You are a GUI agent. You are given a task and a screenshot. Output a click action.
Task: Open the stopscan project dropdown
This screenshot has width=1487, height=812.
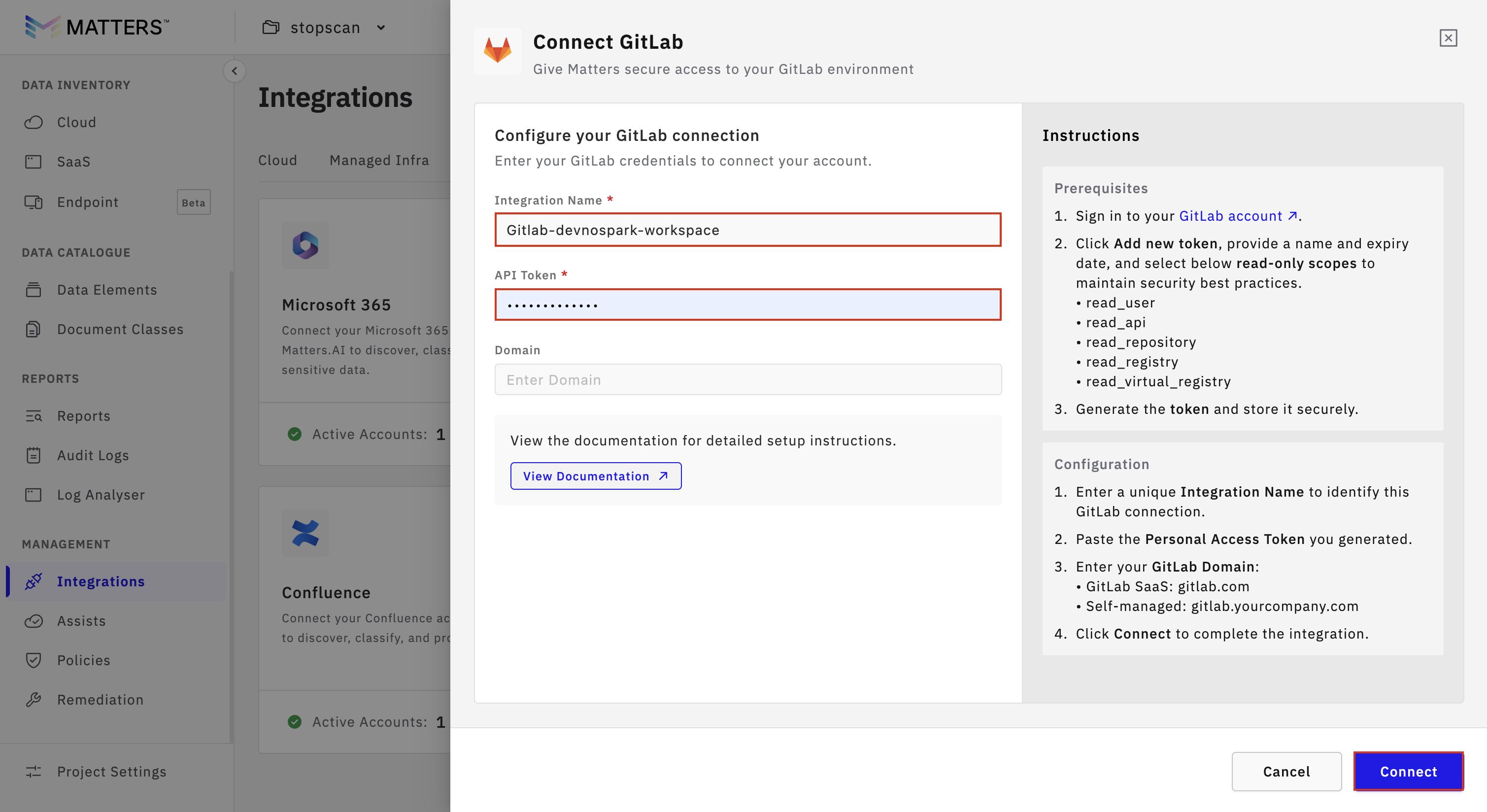click(324, 27)
